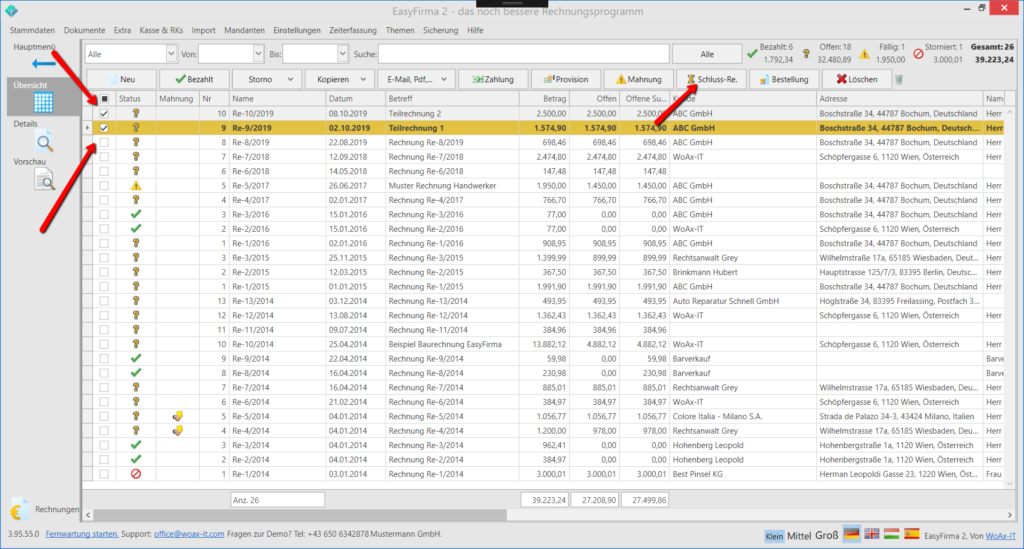Expand the Storno button dropdown

pos(290,80)
